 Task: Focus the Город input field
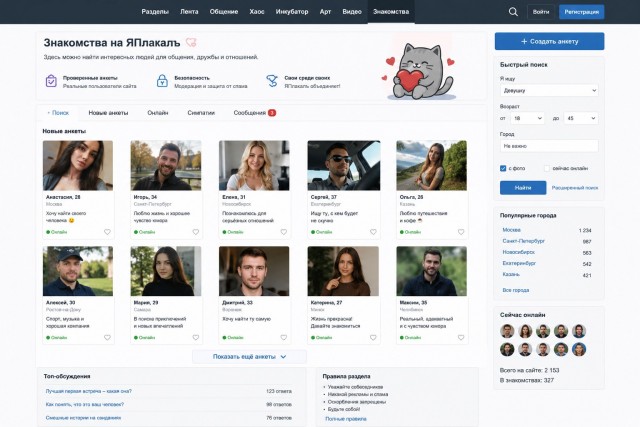coord(549,146)
